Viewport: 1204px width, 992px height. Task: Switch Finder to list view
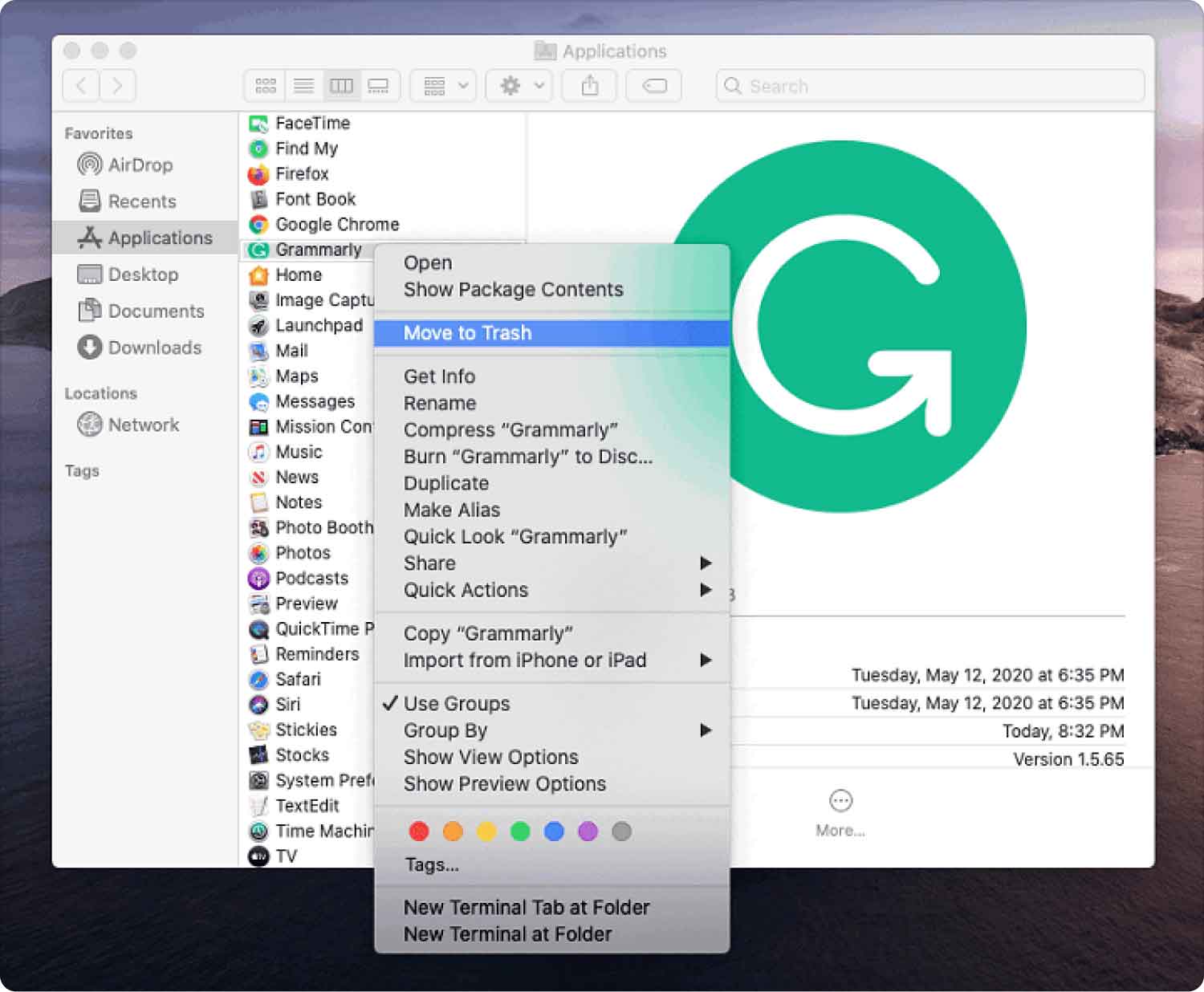[303, 86]
